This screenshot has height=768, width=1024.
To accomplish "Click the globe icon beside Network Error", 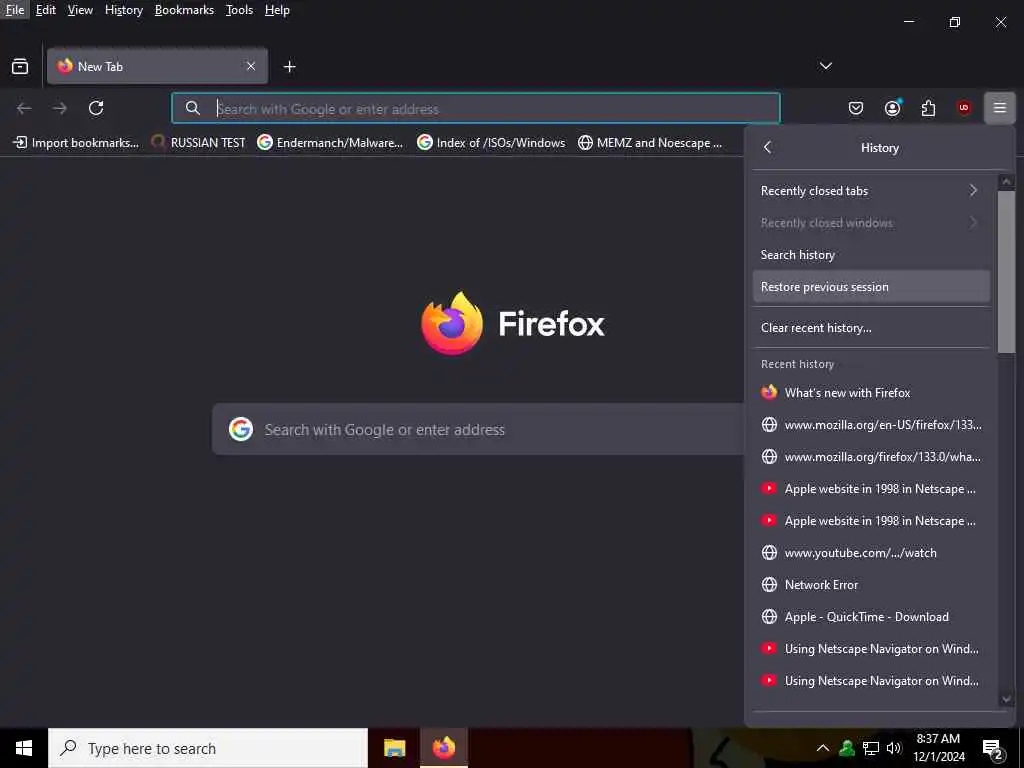I will tap(769, 584).
